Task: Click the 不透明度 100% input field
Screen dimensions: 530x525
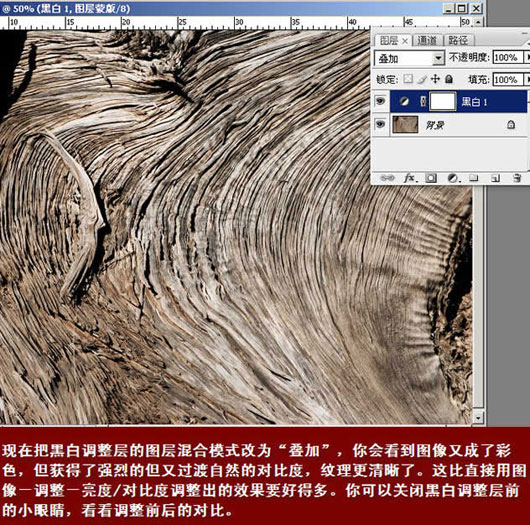Action: point(508,57)
